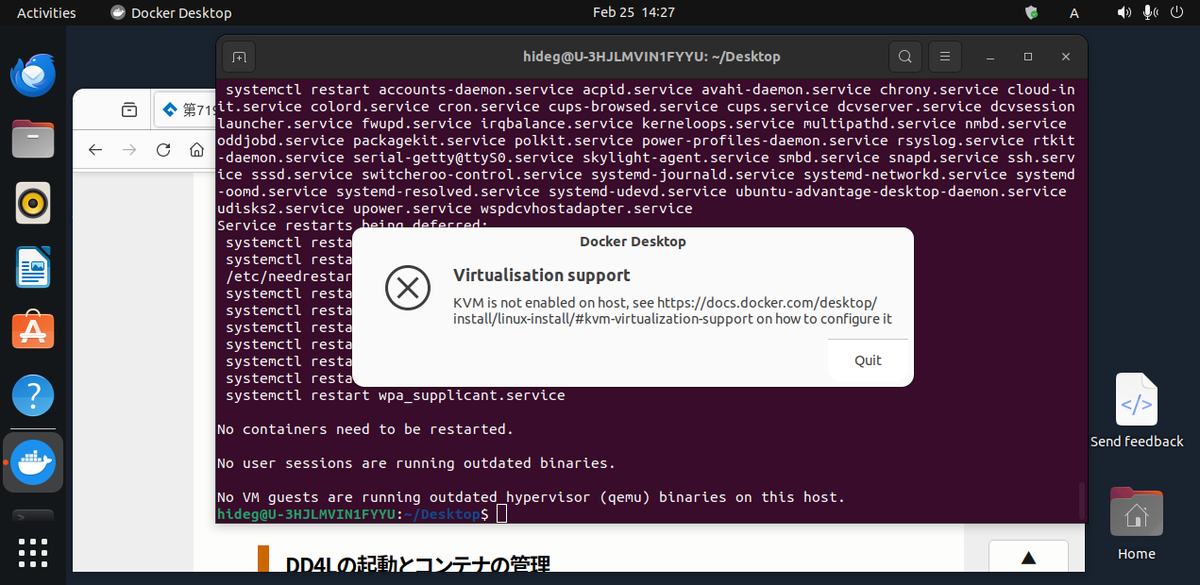1200x585 pixels.
Task: Open the Files manager in the dock
Action: click(33, 139)
